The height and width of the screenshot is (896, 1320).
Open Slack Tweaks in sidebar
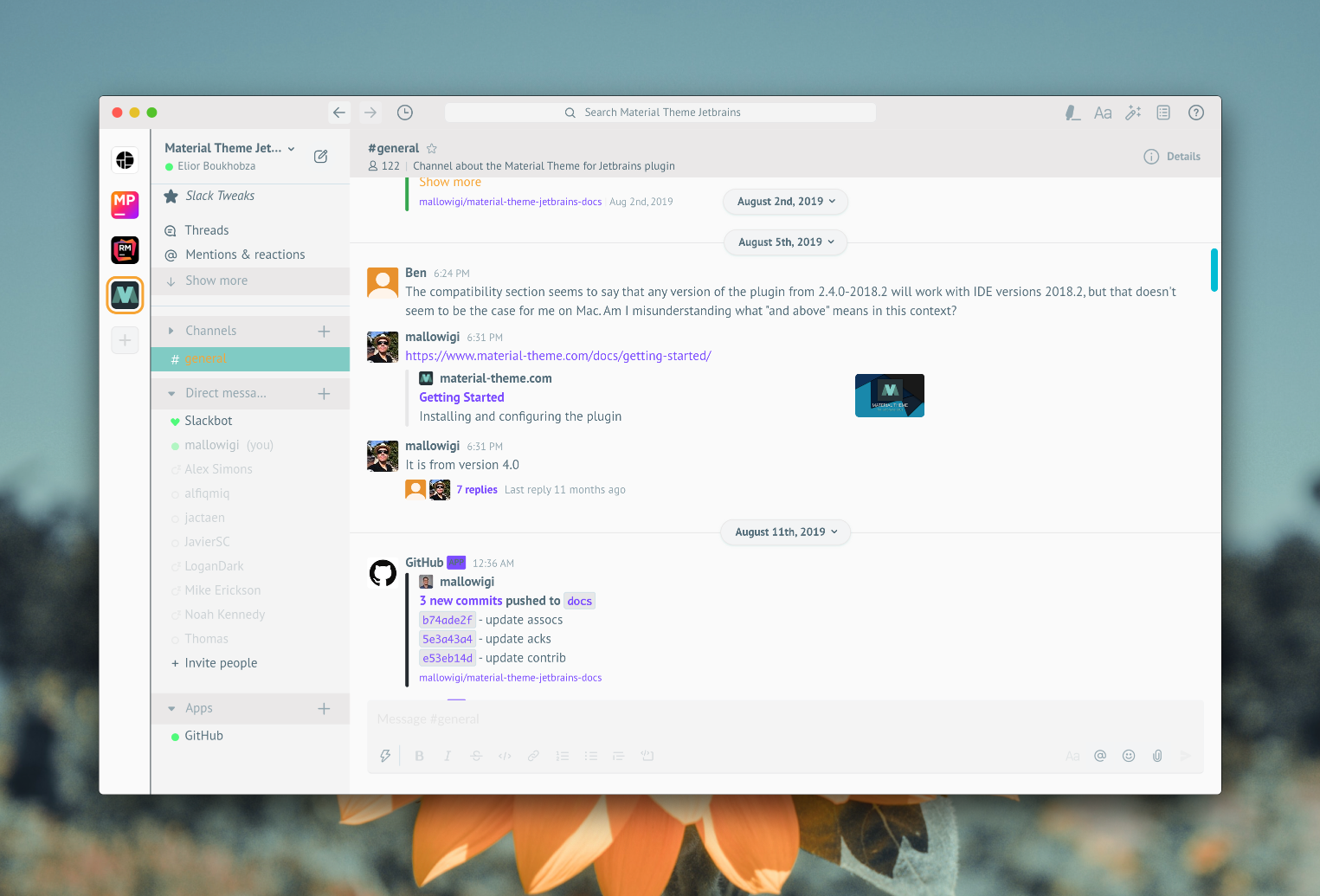[250, 197]
